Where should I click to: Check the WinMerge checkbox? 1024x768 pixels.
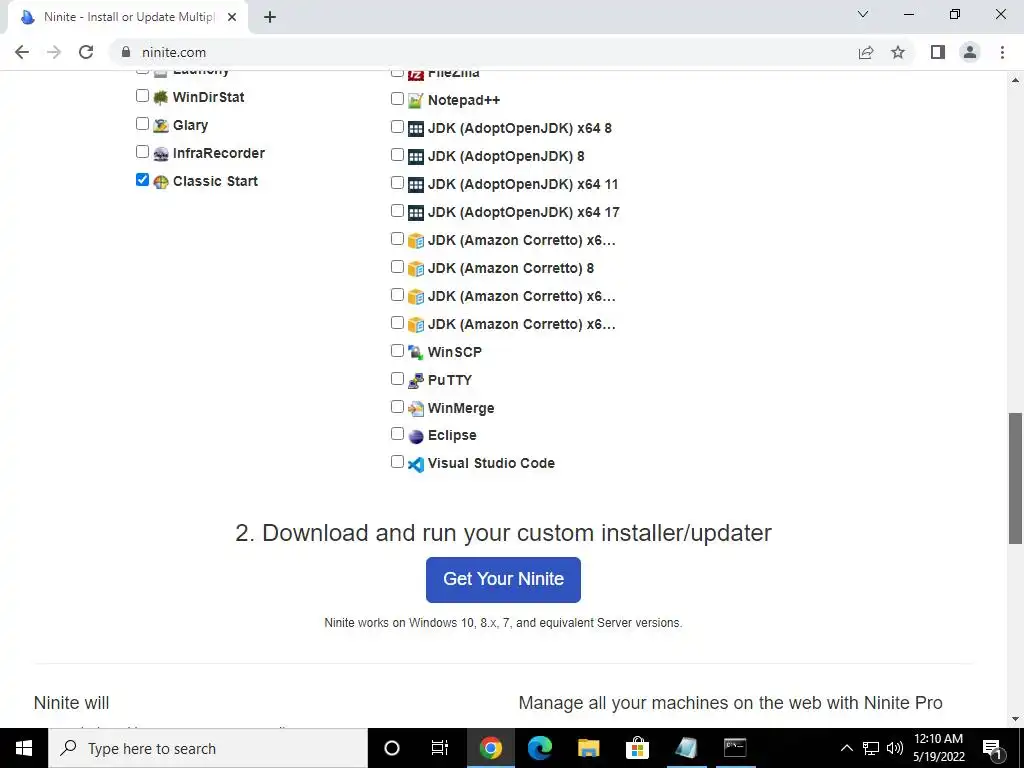(397, 407)
